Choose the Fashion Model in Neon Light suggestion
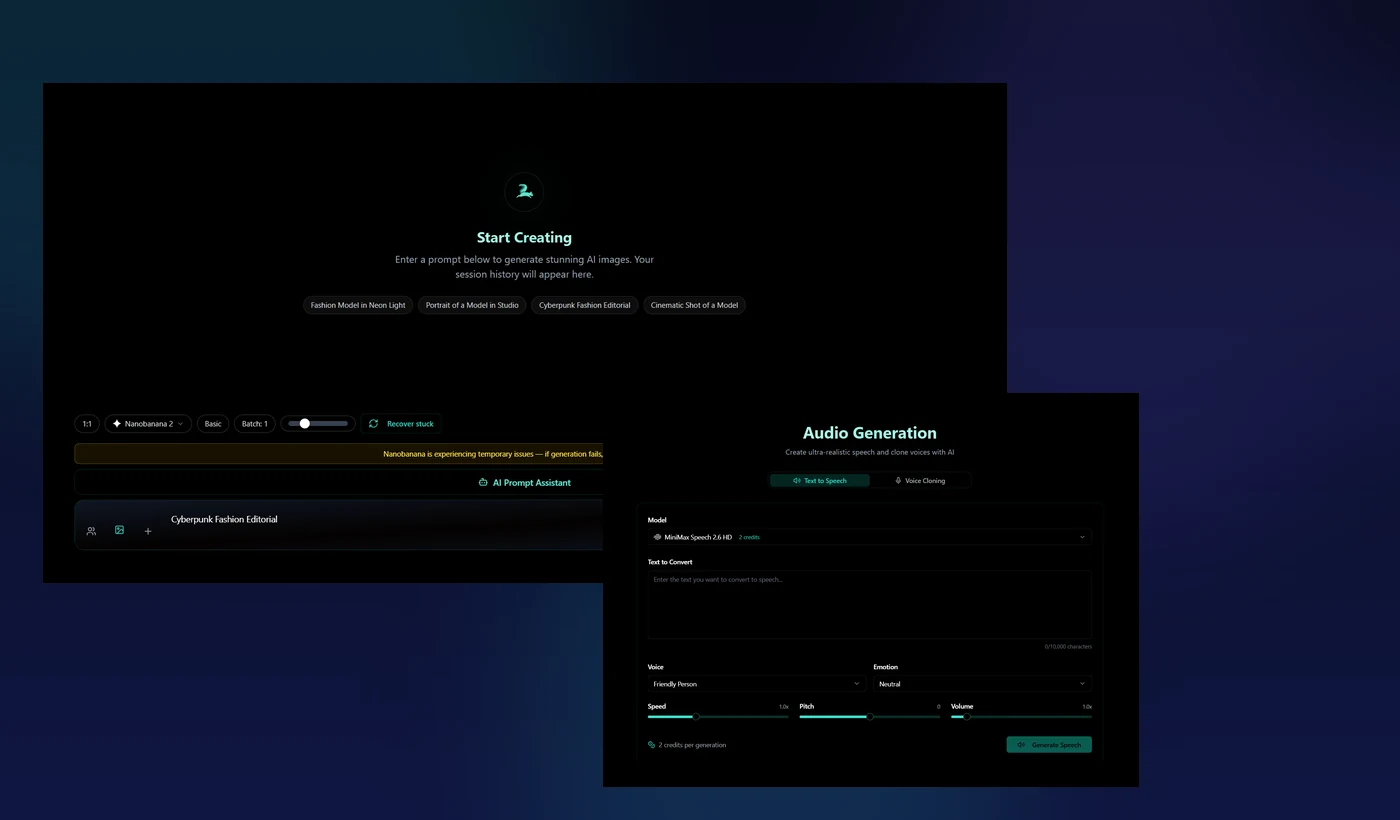 click(x=358, y=305)
